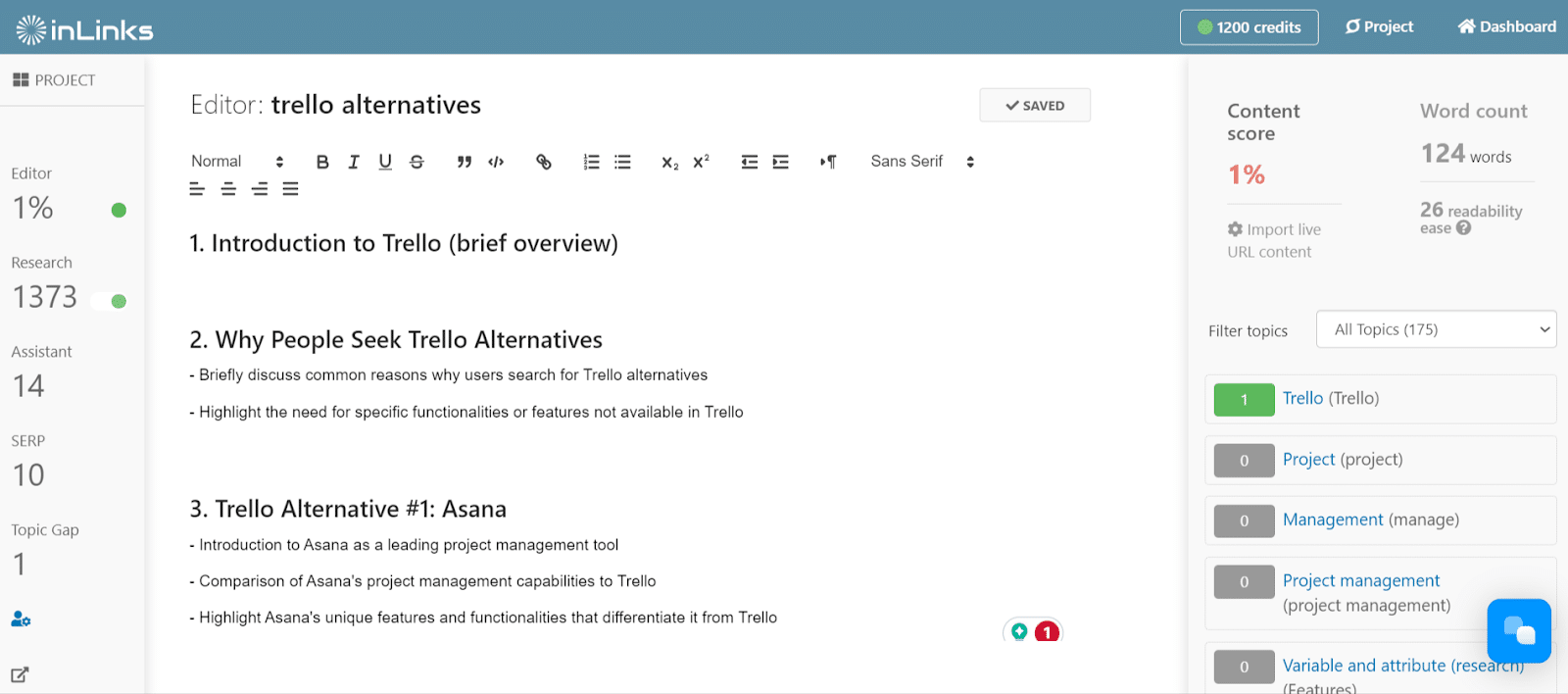The image size is (1568, 694).
Task: Apply superscript formatting
Action: point(701,162)
